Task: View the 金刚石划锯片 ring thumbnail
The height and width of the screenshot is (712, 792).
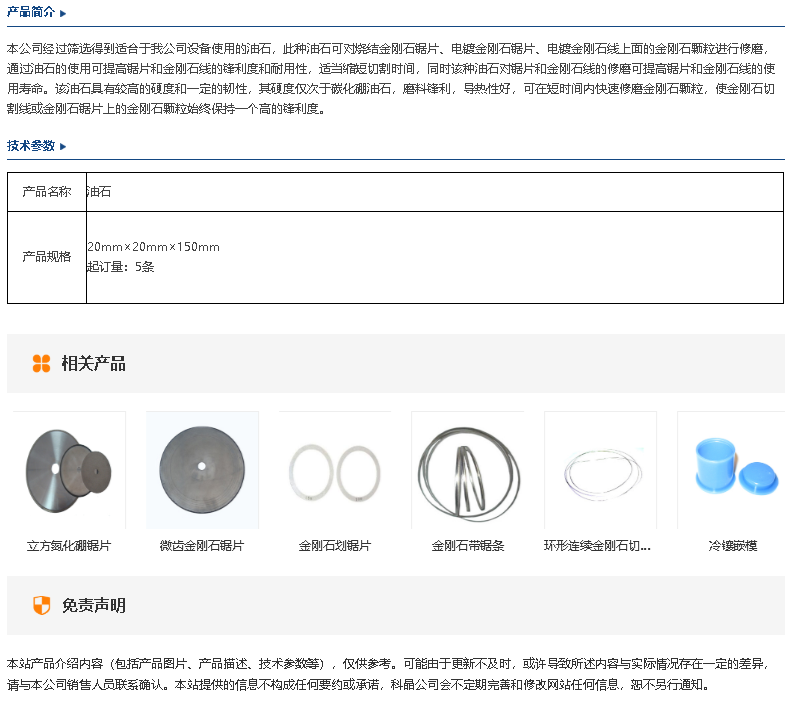Action: point(335,470)
